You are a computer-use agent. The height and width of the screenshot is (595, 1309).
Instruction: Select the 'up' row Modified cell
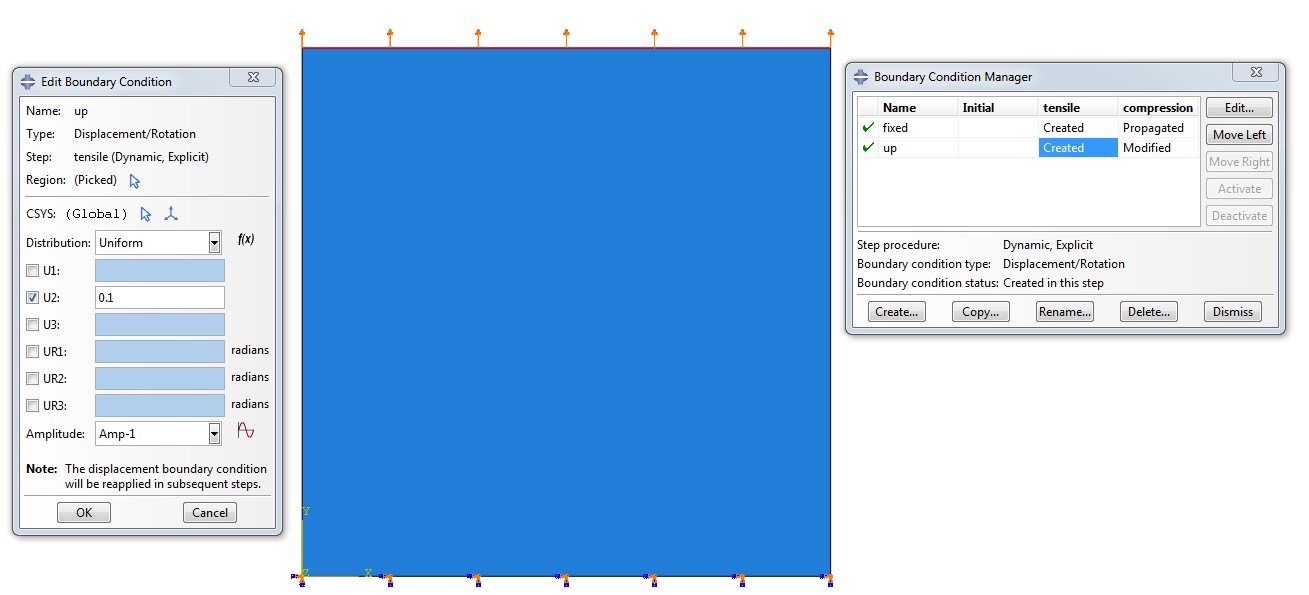tap(1158, 148)
